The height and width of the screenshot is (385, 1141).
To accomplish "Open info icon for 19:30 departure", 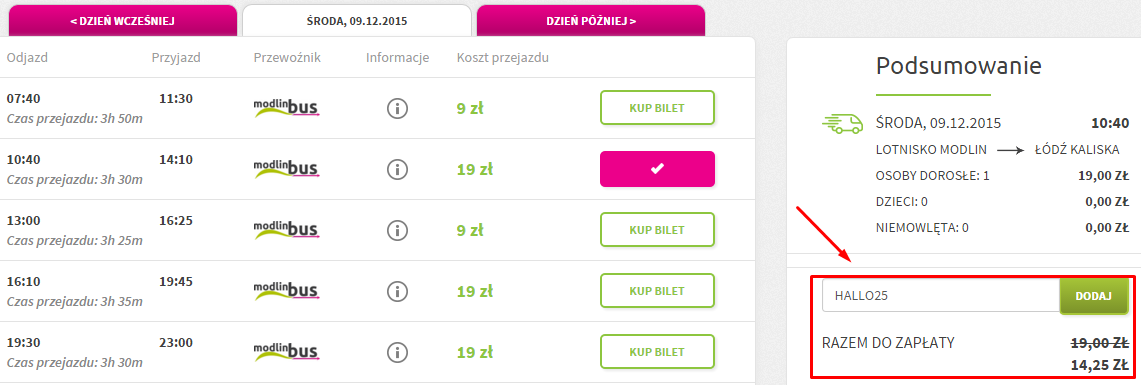I will click(397, 352).
